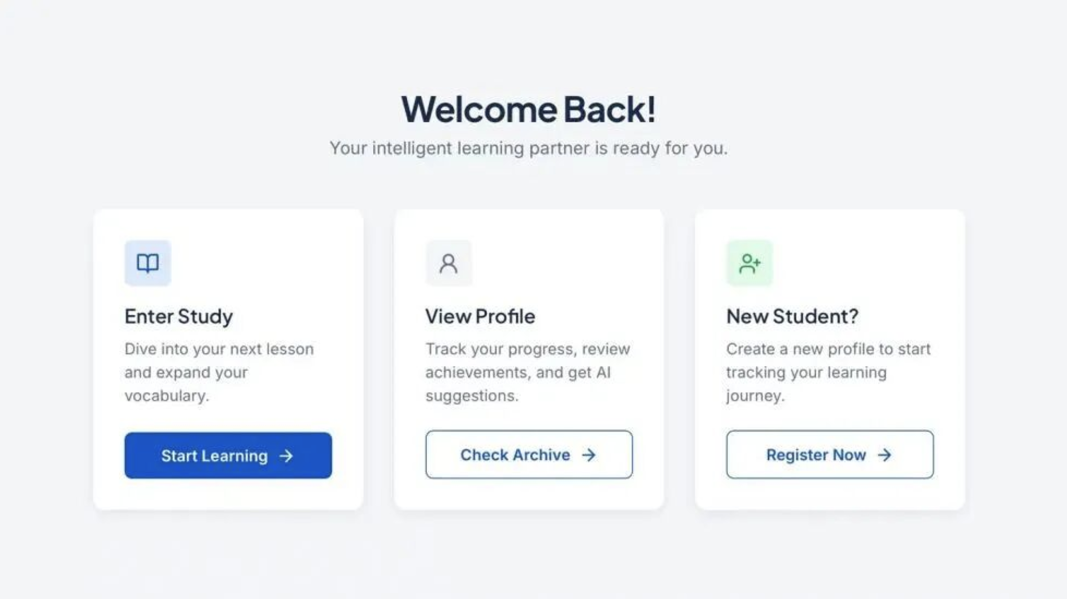Click the 'Create a new profile' description text
The width and height of the screenshot is (1067, 599).
click(828, 372)
